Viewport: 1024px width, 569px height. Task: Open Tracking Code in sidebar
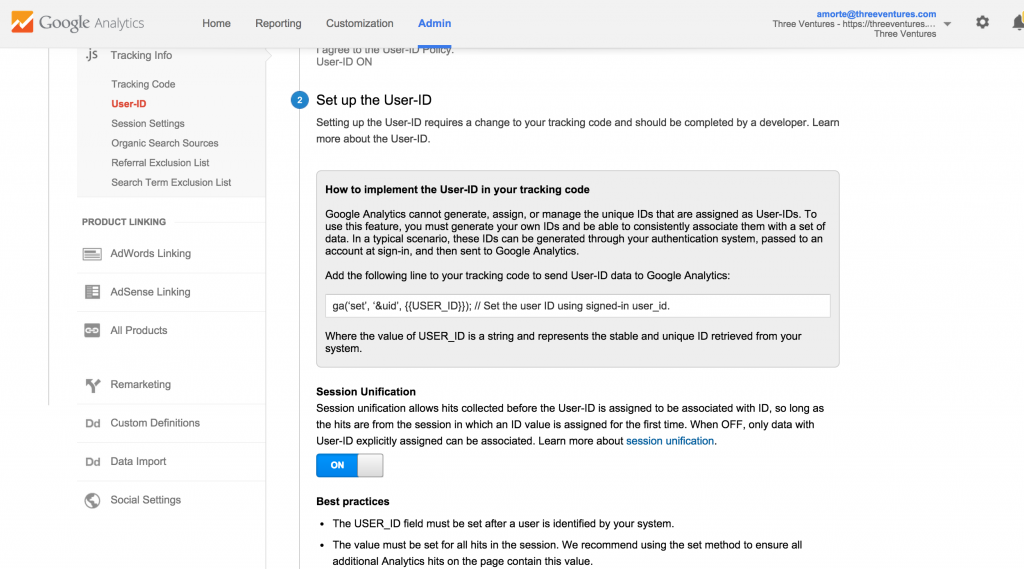pyautogui.click(x=143, y=84)
